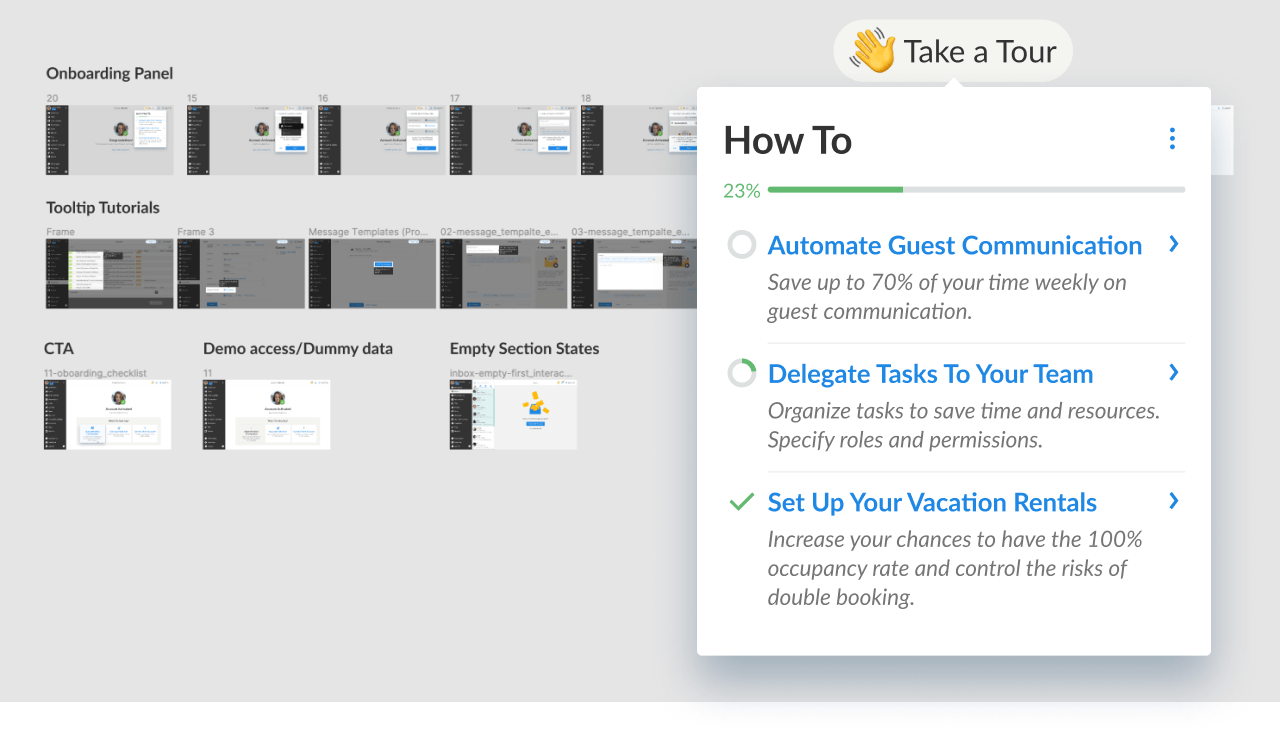Expand Delegate Tasks To Your Team chevron

click(x=1174, y=373)
